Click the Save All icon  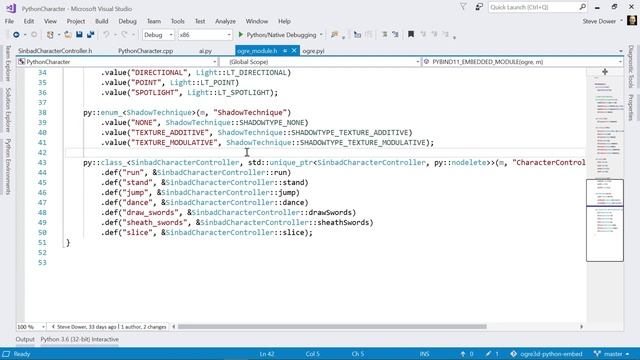pyautogui.click(x=90, y=35)
